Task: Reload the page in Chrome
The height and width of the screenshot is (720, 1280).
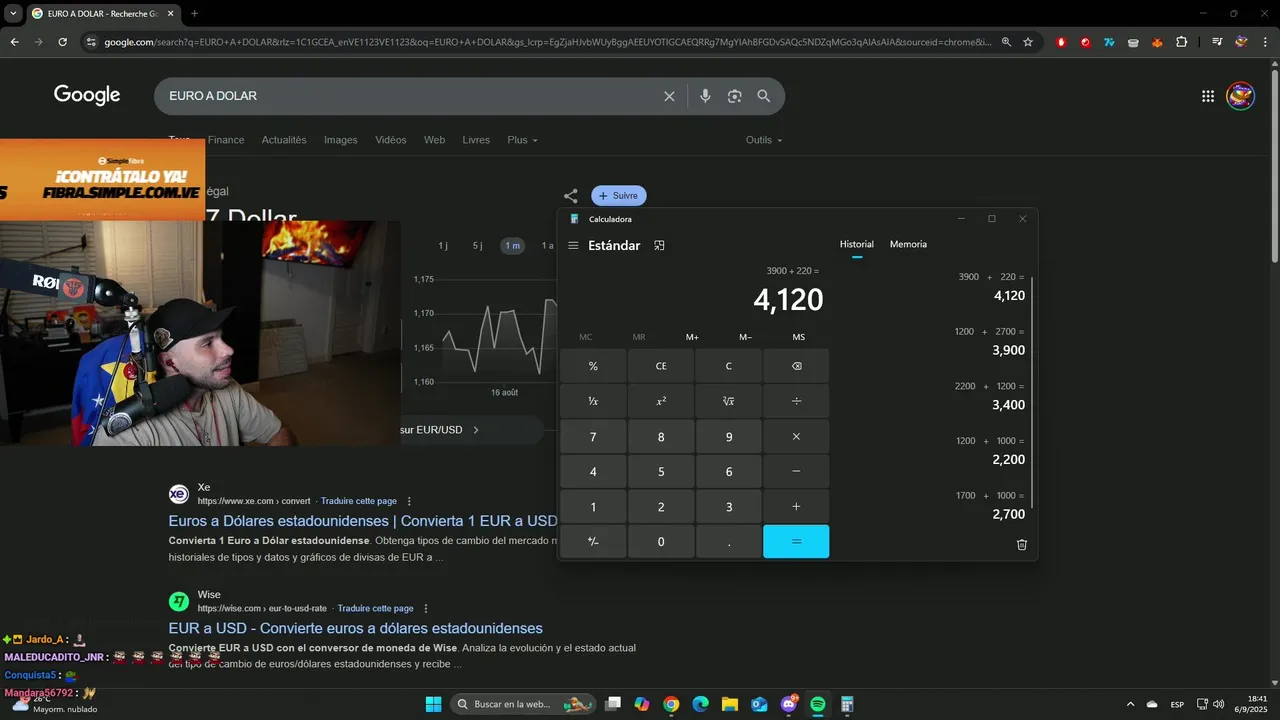Action: pyautogui.click(x=62, y=42)
